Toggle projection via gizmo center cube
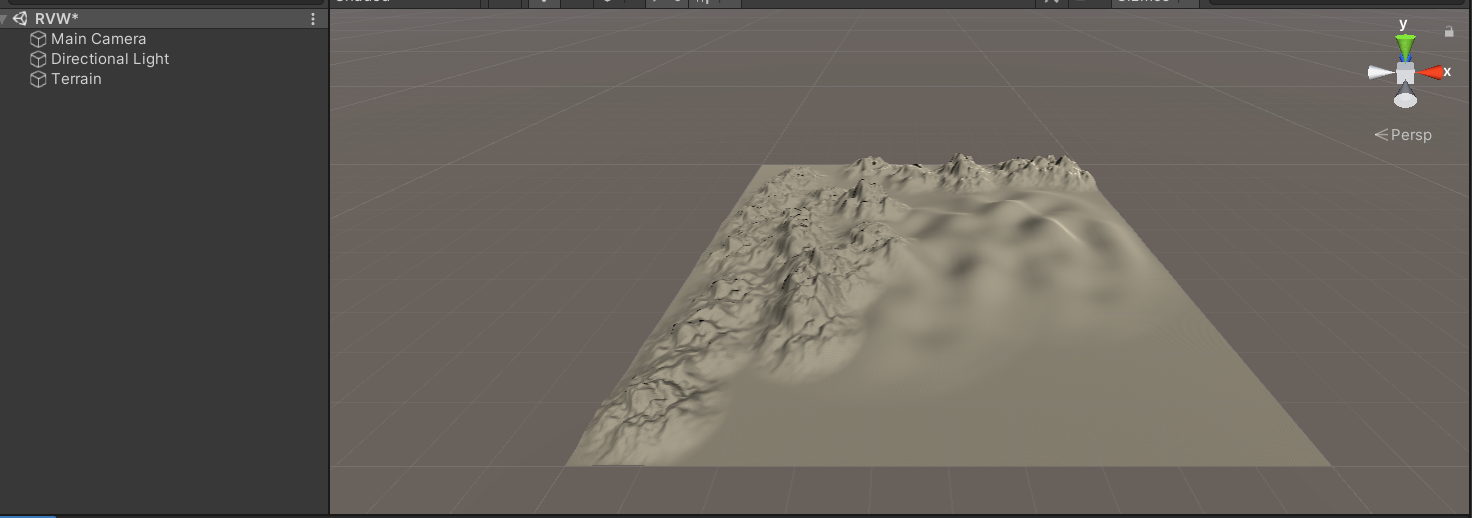 tap(1406, 74)
